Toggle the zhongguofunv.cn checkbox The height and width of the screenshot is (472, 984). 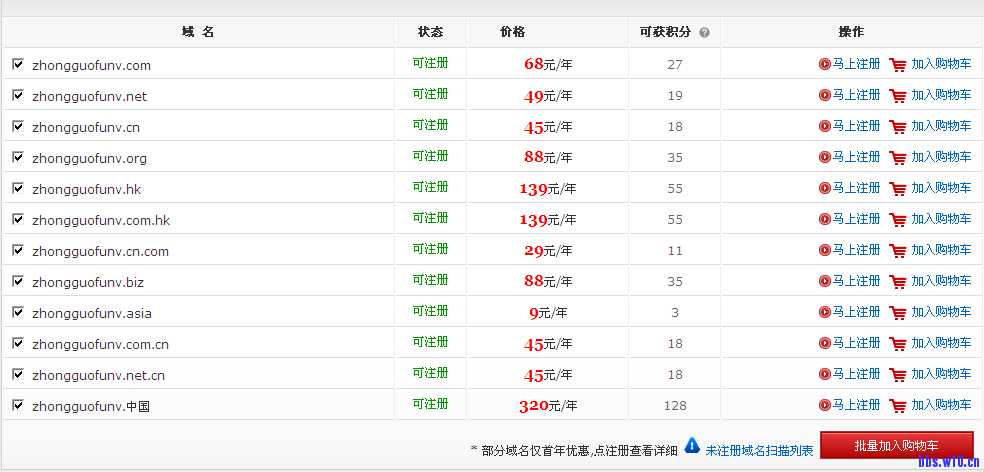tap(18, 126)
